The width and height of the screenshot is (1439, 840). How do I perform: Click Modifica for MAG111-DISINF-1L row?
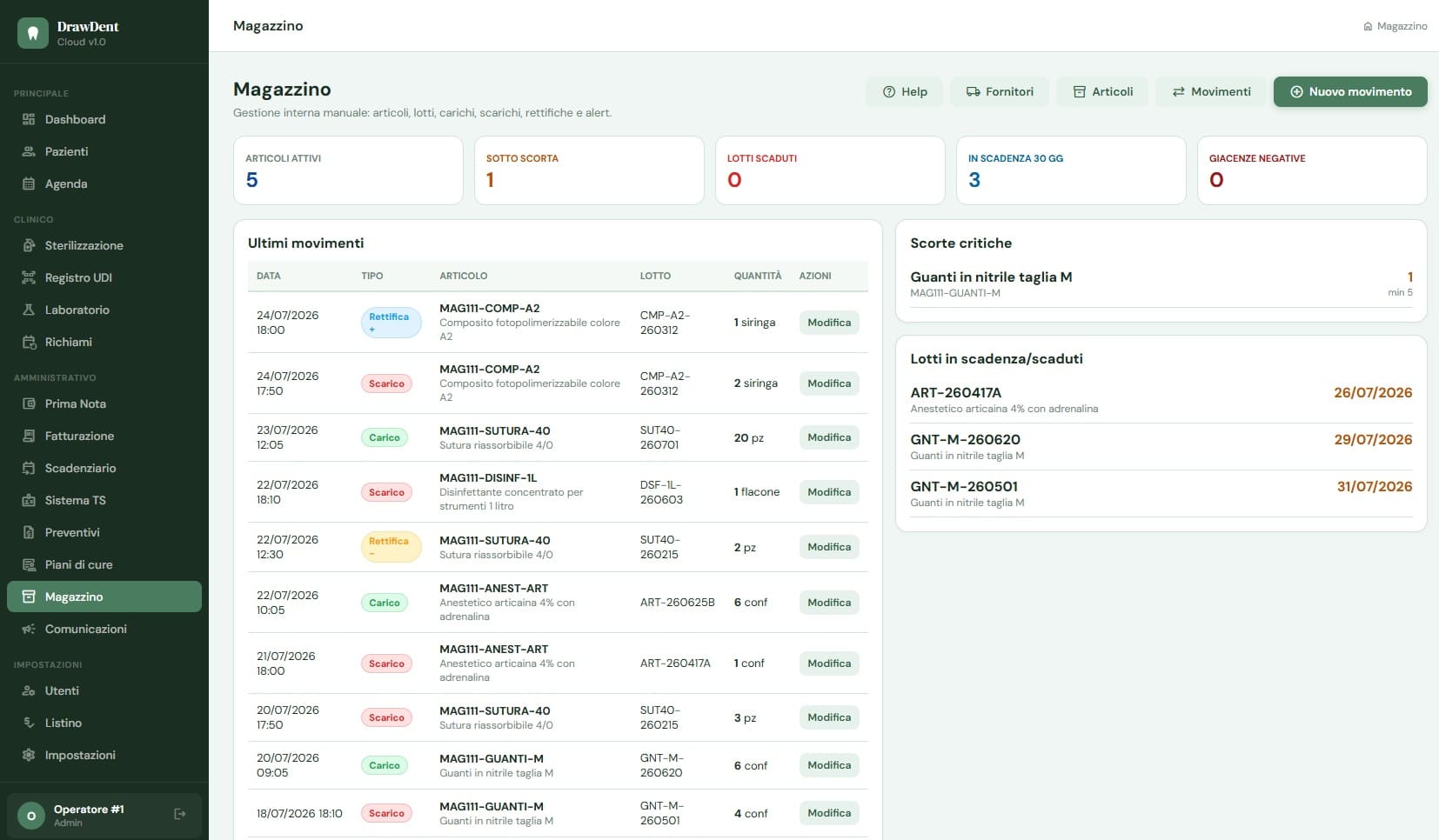click(x=829, y=492)
